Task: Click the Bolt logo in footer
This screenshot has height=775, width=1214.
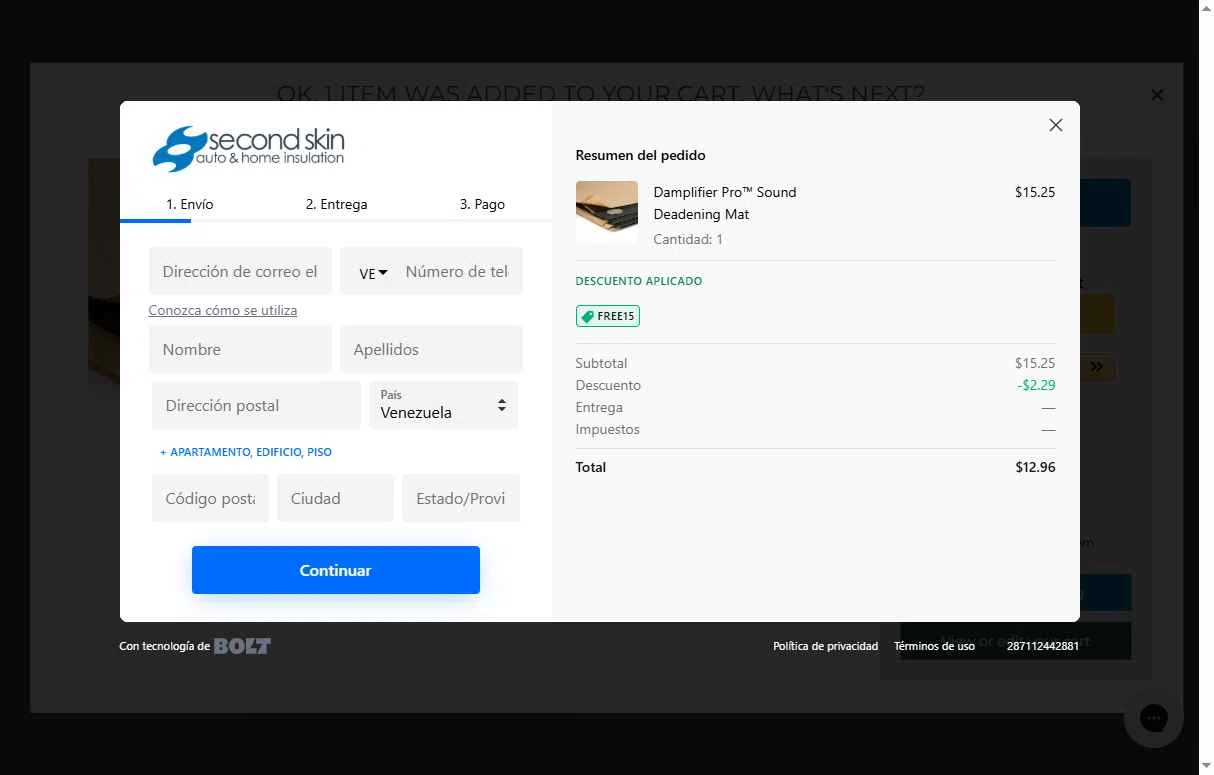Action: (x=242, y=646)
